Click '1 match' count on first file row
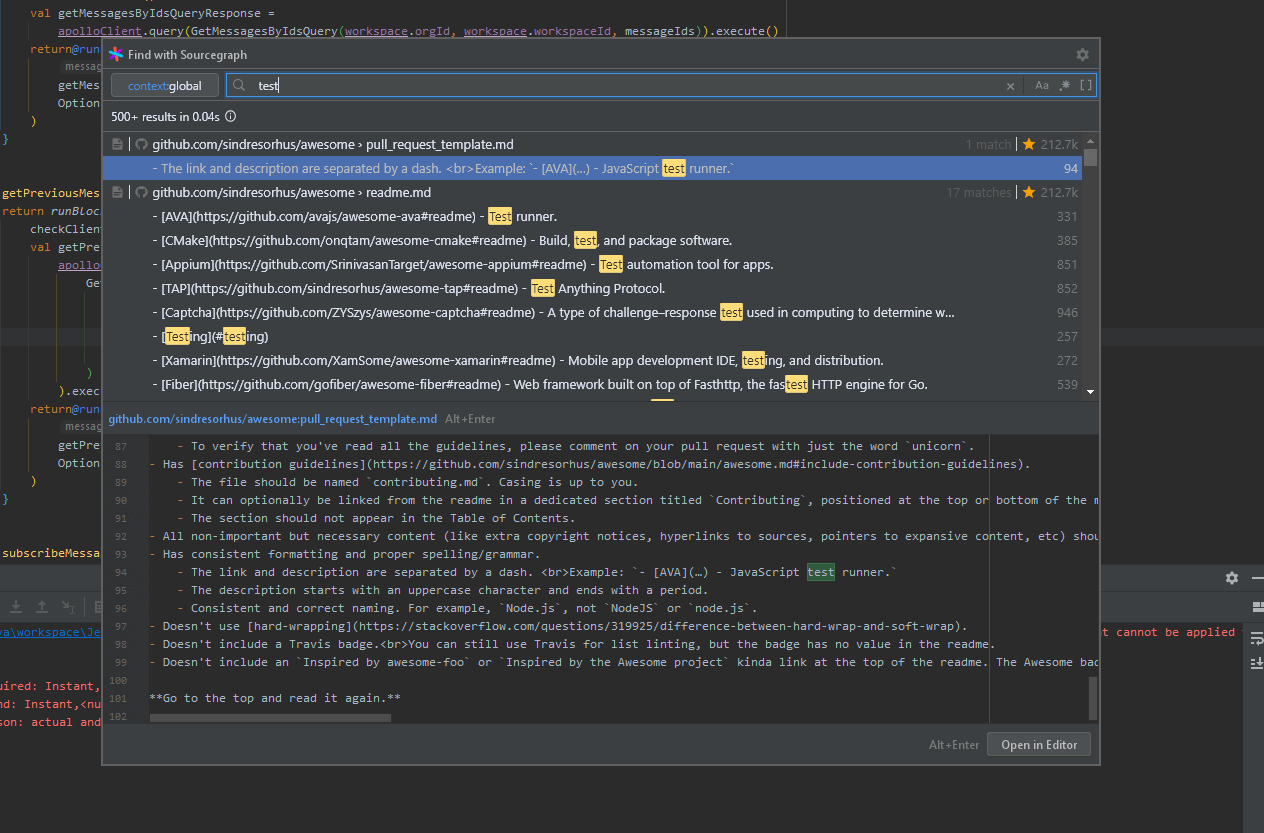The height and width of the screenshot is (833, 1264). click(x=988, y=144)
